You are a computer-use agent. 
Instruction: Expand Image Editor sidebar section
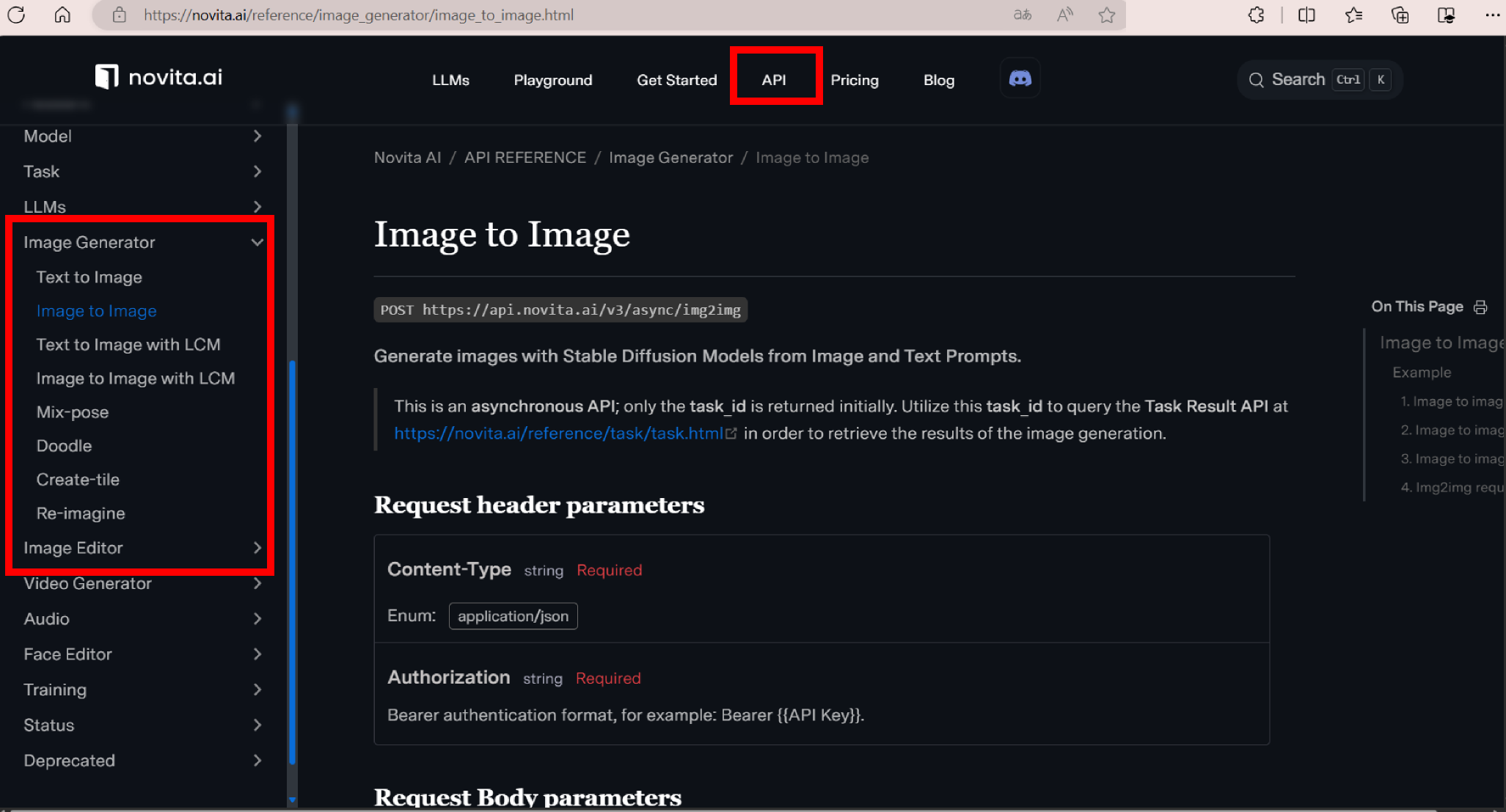pos(257,548)
